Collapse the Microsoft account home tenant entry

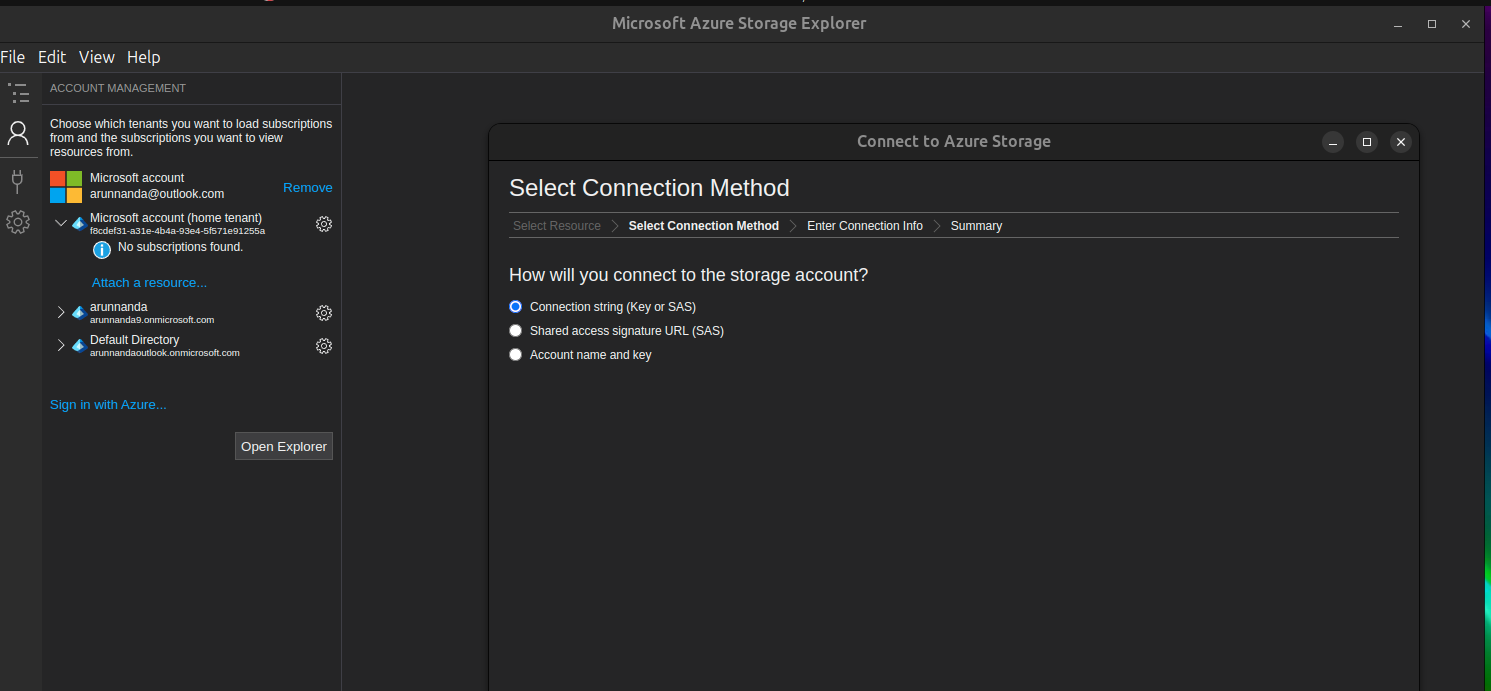tap(61, 222)
